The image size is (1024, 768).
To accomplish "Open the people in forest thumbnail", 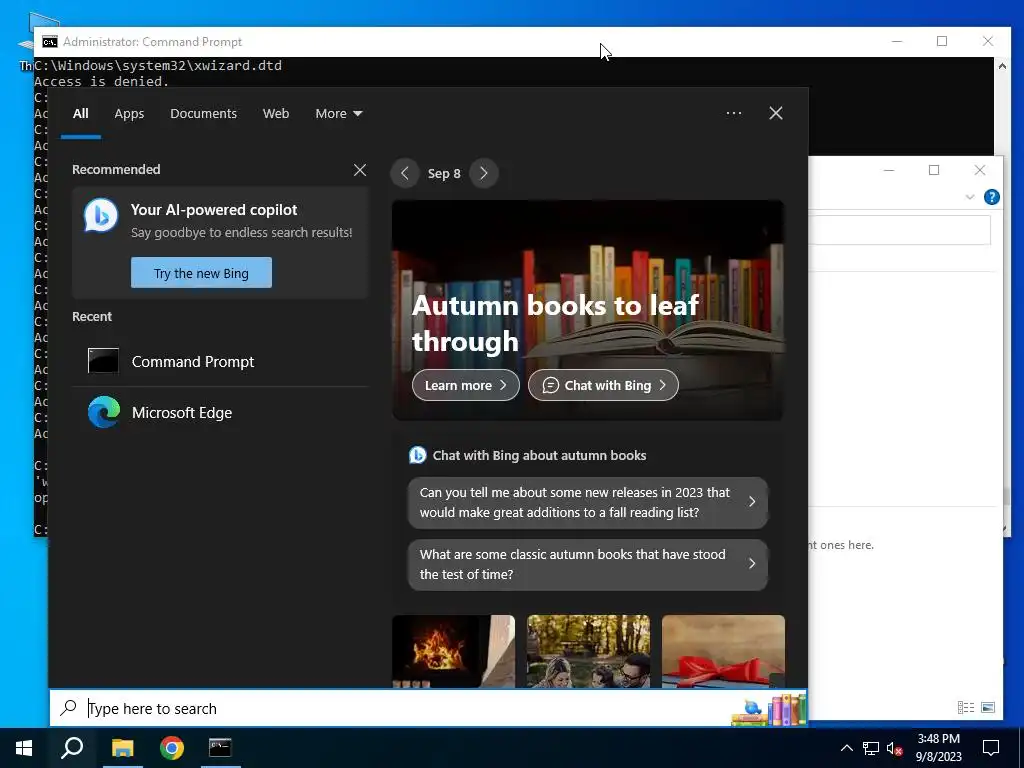I will coord(588,651).
